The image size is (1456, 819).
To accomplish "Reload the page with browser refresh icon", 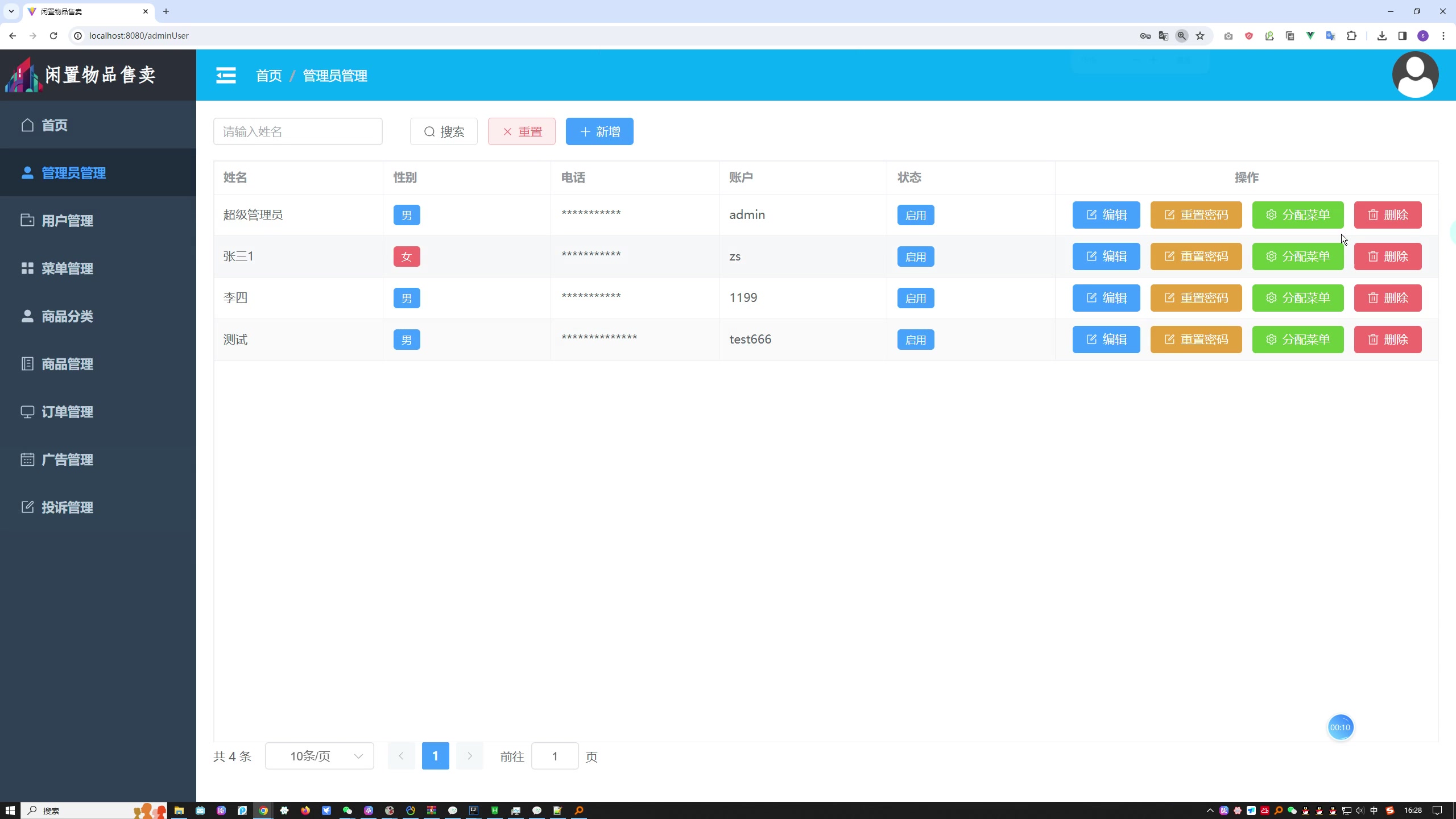I will (x=53, y=35).
